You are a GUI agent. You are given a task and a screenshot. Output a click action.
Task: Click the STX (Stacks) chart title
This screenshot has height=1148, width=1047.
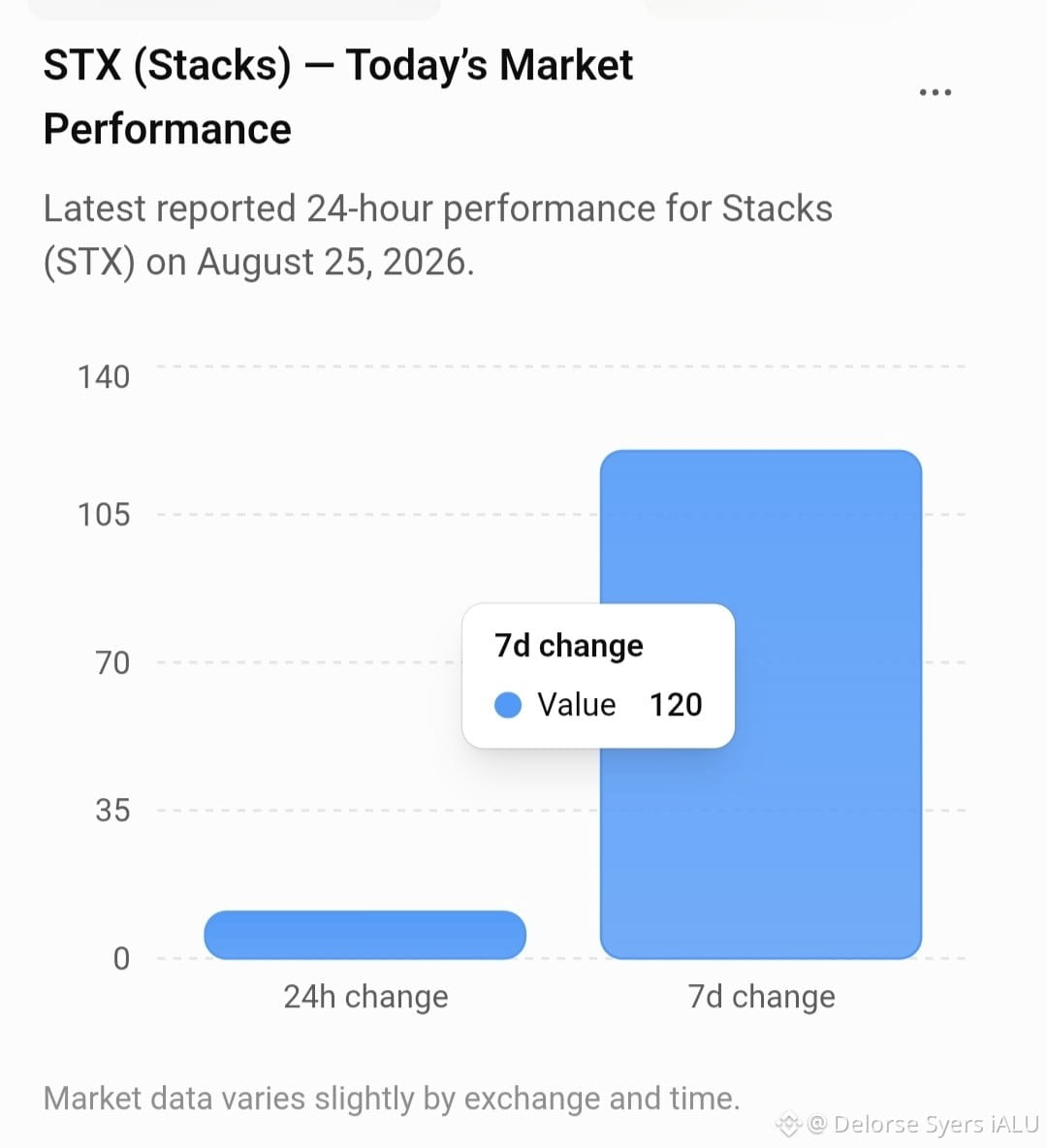[x=337, y=97]
